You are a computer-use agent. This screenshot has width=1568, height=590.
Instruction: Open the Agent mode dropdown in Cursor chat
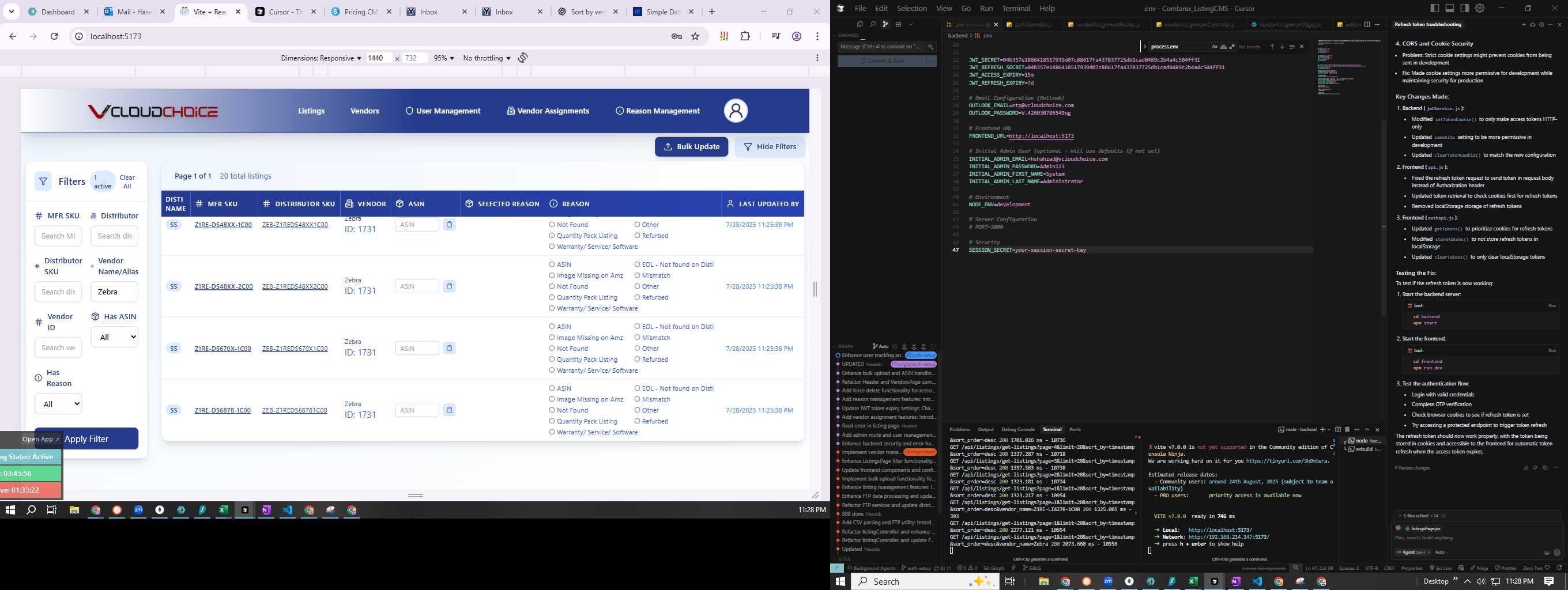coord(1414,553)
